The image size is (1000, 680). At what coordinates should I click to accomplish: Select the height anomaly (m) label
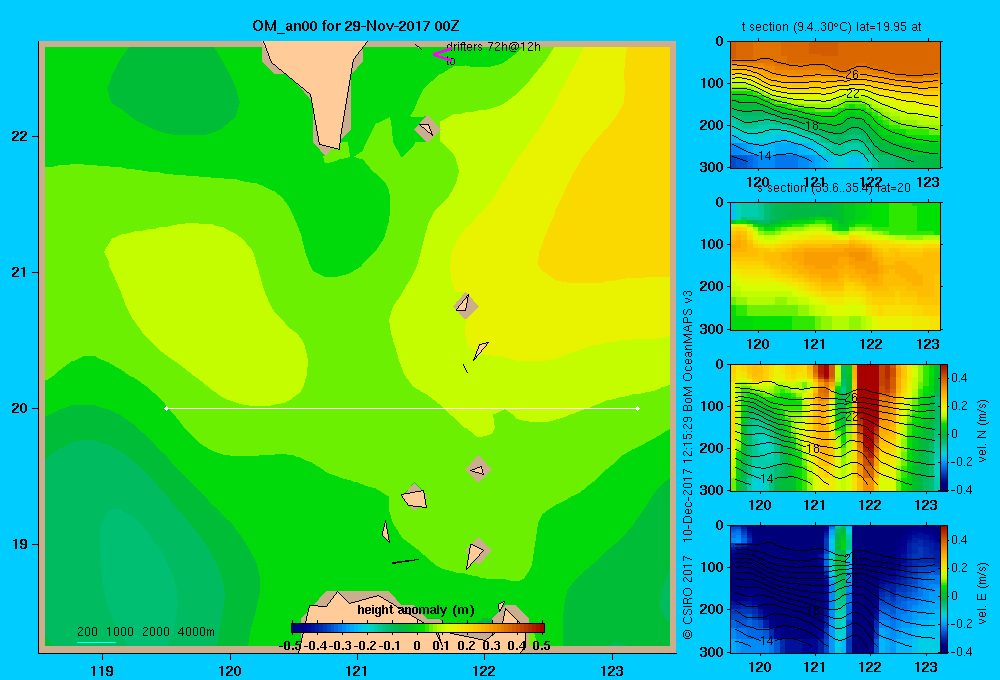point(416,610)
